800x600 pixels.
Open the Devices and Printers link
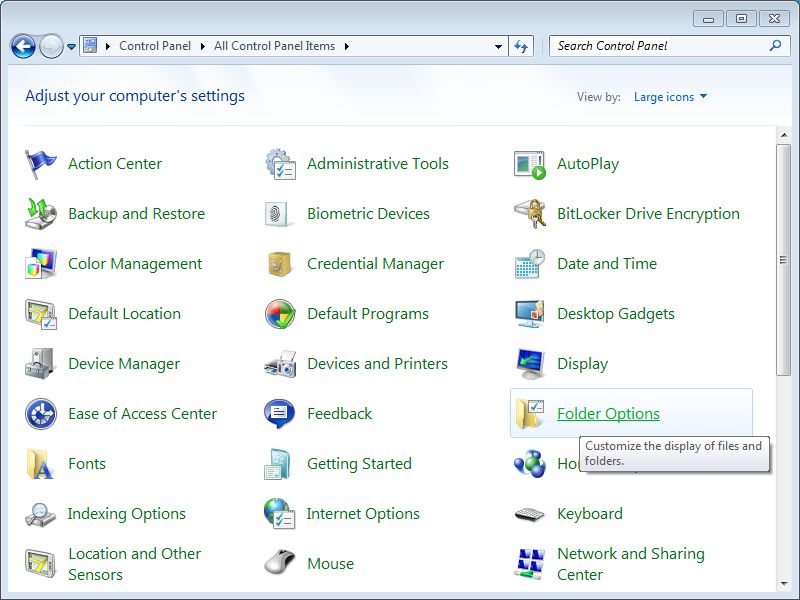click(x=377, y=364)
